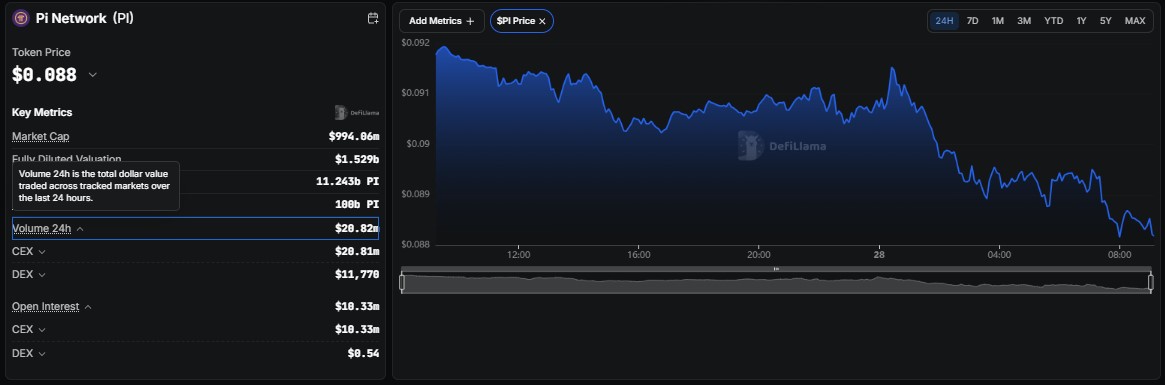Click the 12:00 x-axis label
This screenshot has height=385, width=1165.
click(518, 255)
